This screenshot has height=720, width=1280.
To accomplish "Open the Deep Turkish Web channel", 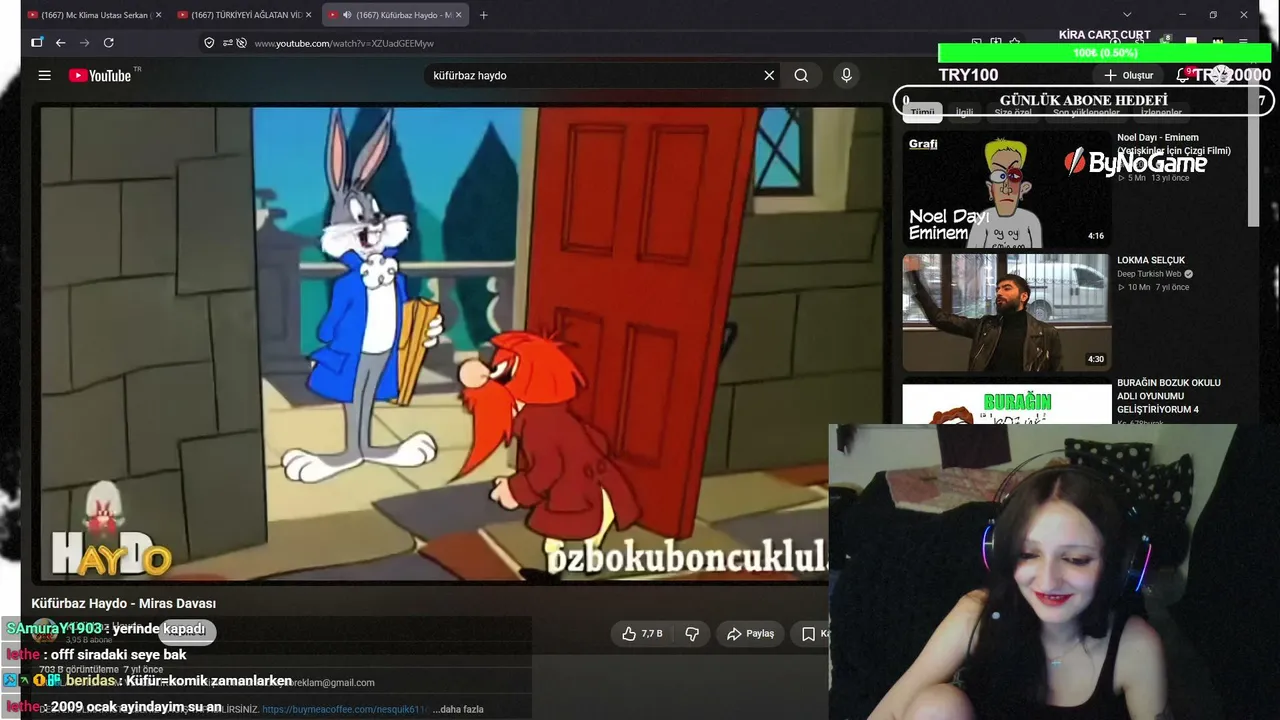I will tap(1149, 274).
